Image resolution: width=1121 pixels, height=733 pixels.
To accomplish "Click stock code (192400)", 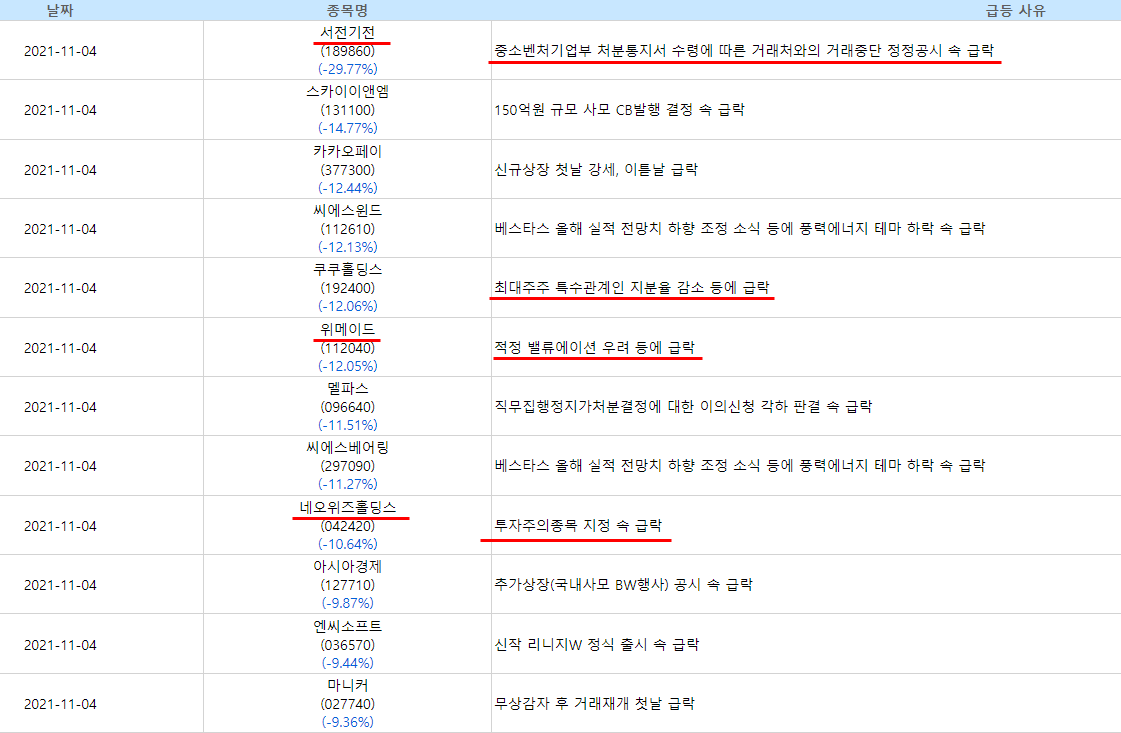I will 347,288.
